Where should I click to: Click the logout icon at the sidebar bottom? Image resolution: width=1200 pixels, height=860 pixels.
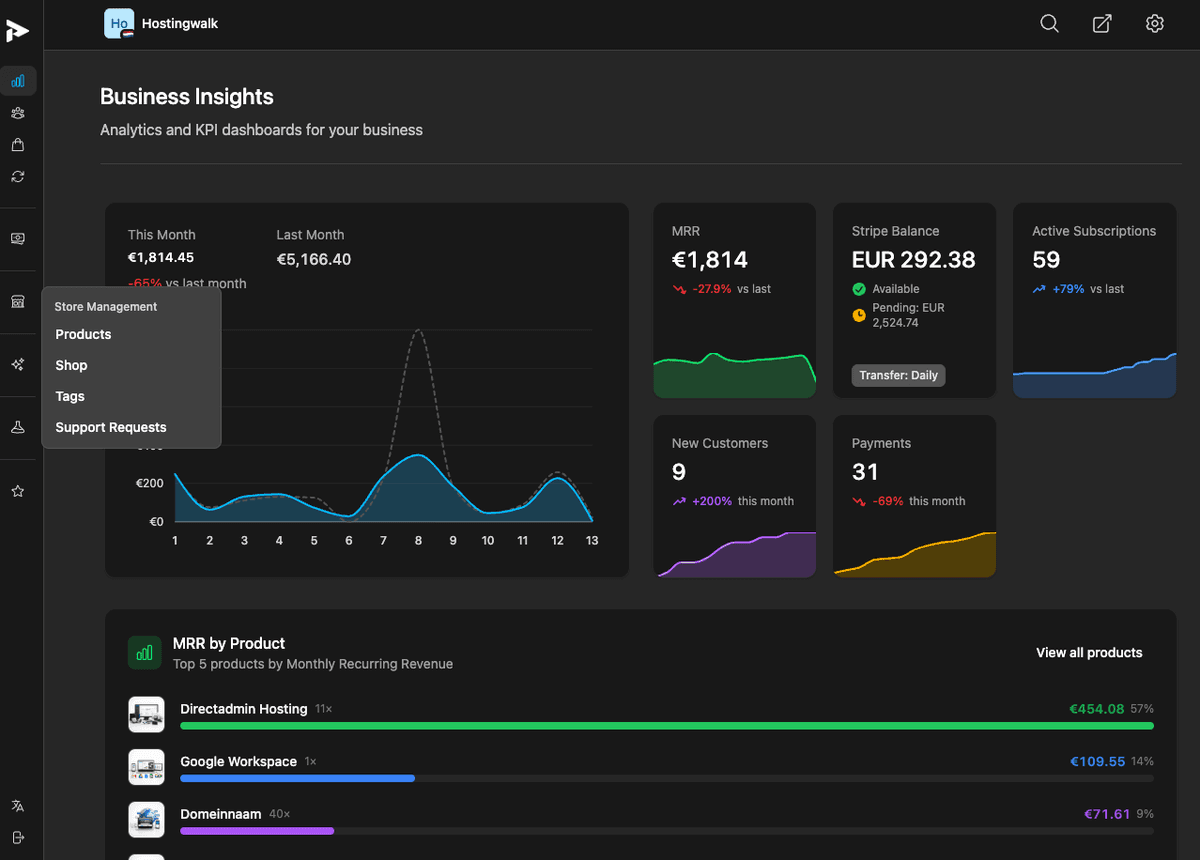pos(17,838)
